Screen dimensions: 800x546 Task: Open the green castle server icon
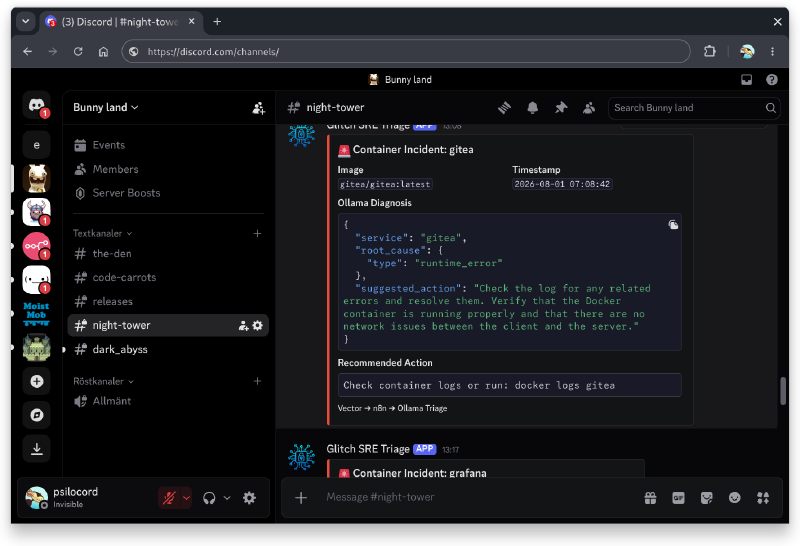point(36,347)
